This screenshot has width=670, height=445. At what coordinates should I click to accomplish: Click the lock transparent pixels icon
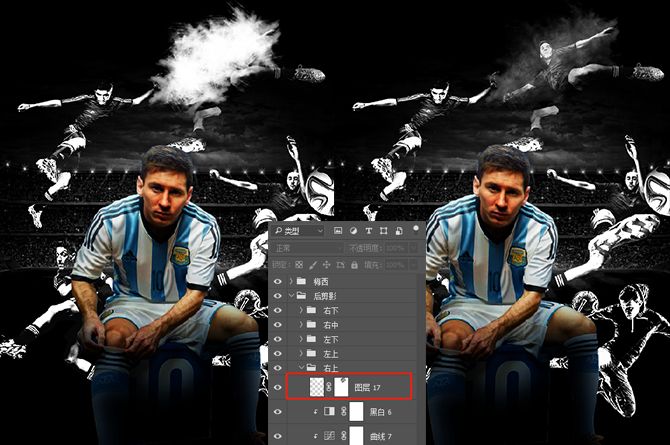click(x=299, y=265)
